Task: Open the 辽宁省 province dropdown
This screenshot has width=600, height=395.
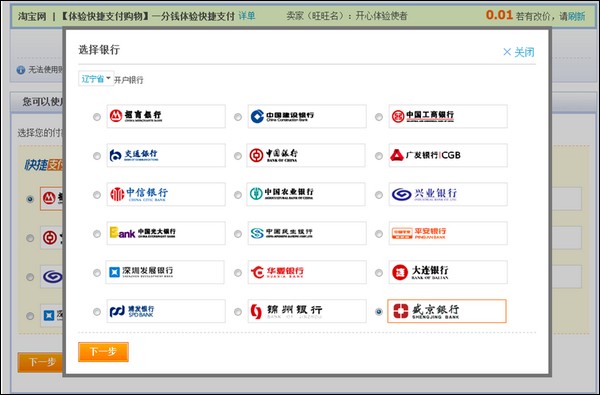Action: 96,78
